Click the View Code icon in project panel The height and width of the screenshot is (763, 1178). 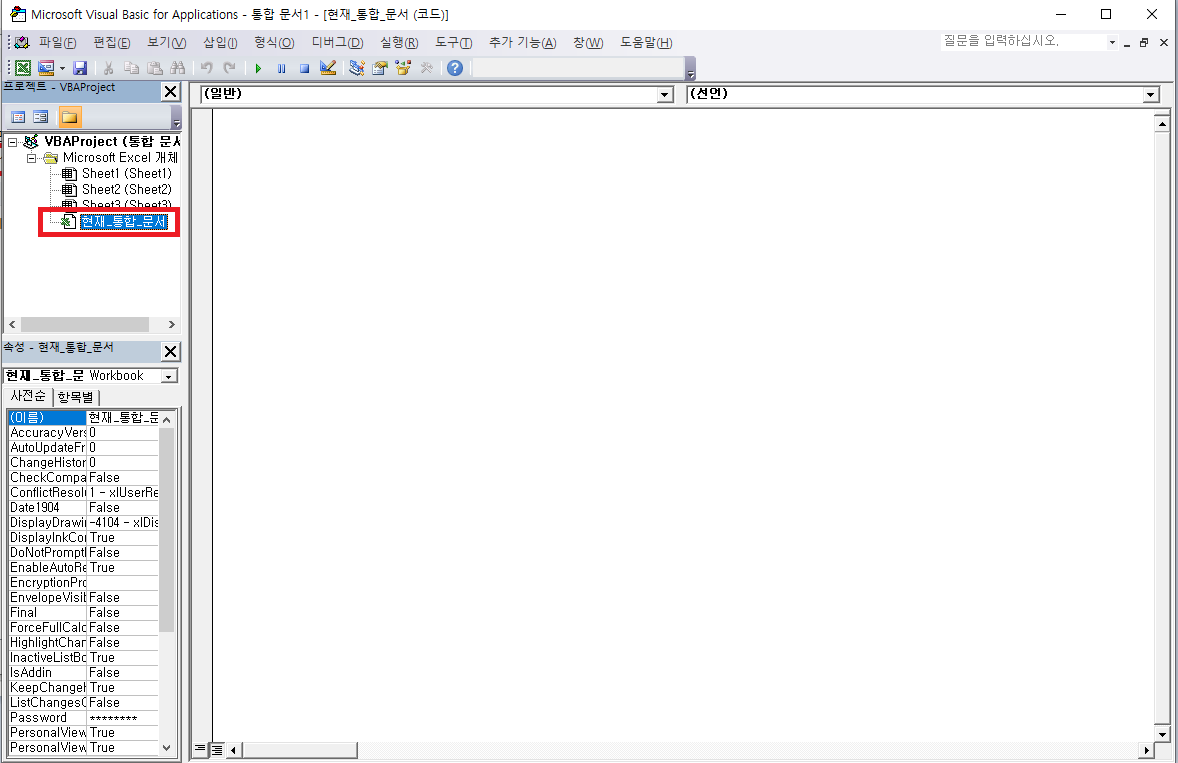click(18, 117)
